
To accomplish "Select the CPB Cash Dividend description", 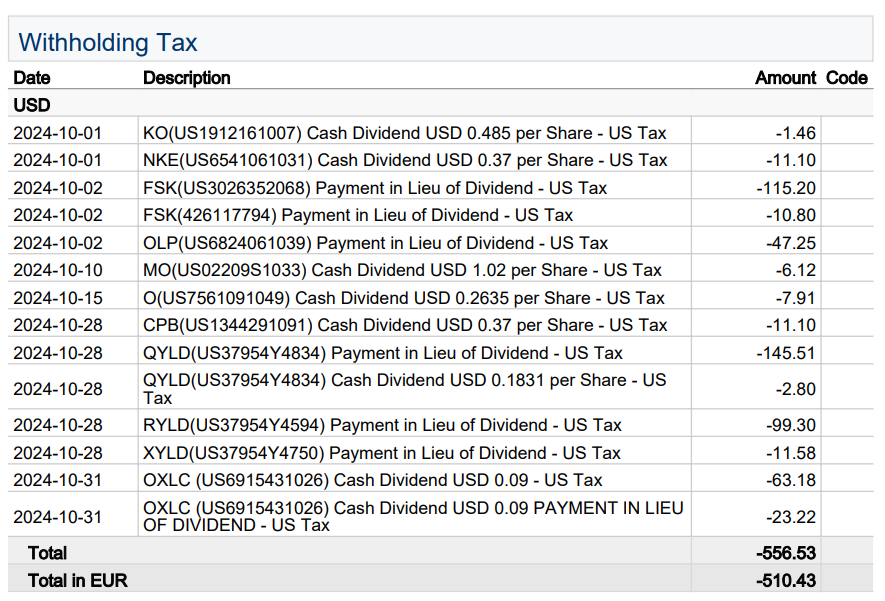I will point(405,325).
